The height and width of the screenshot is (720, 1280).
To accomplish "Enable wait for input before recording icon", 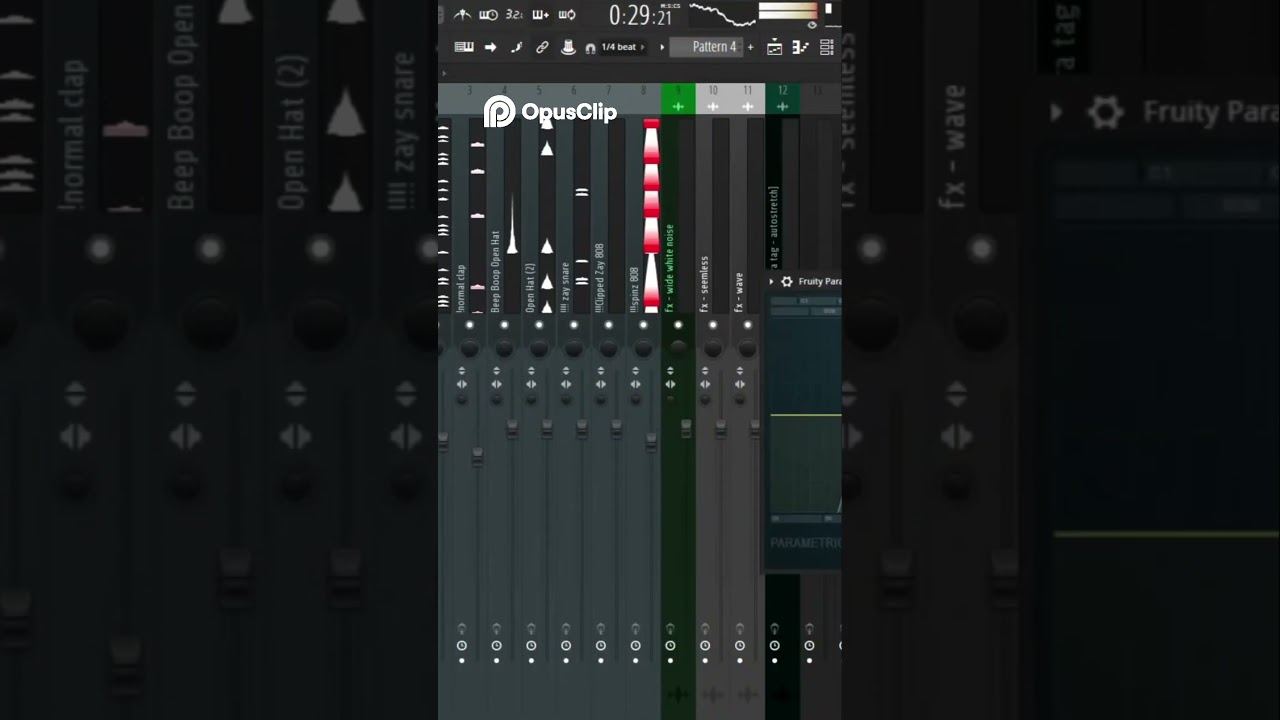I will tap(488, 15).
